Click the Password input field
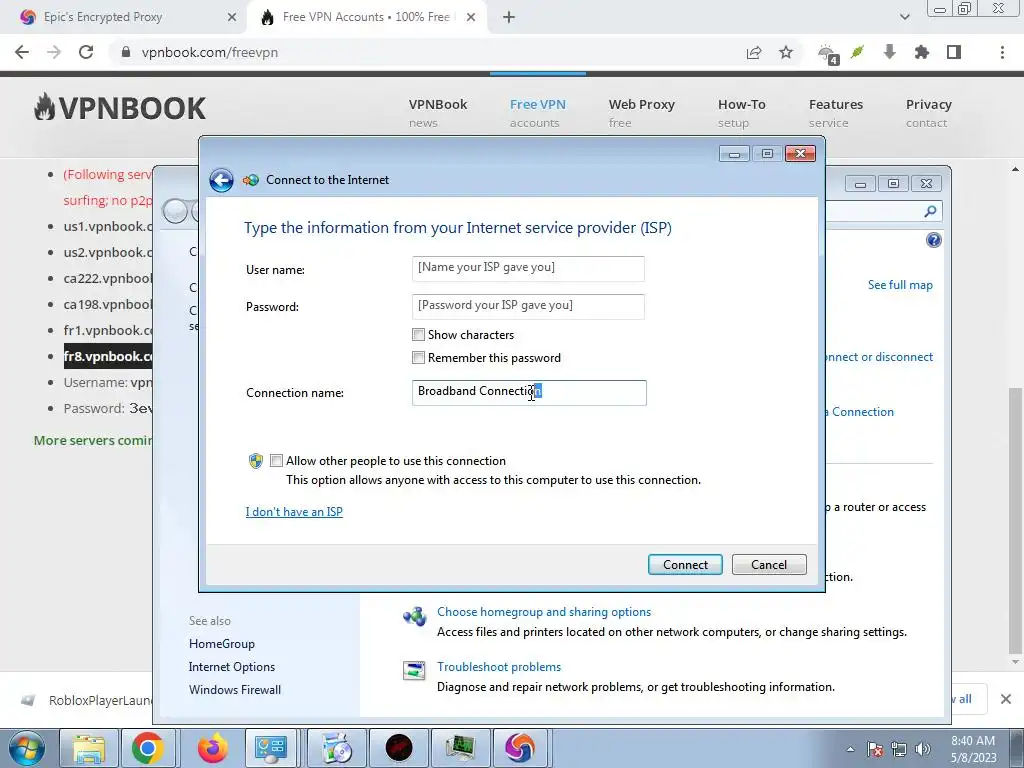 (x=528, y=306)
